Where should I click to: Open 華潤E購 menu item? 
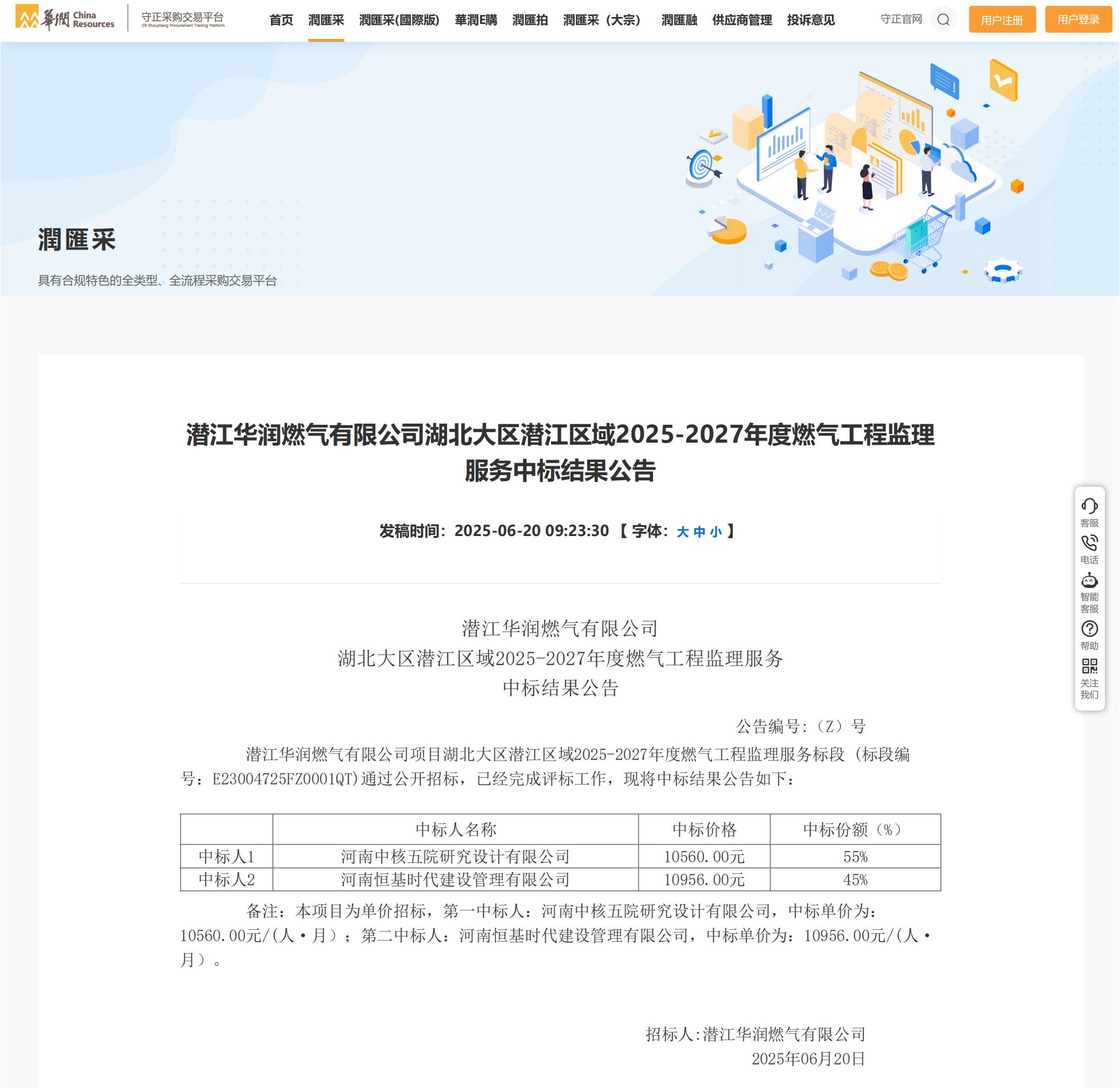(476, 20)
